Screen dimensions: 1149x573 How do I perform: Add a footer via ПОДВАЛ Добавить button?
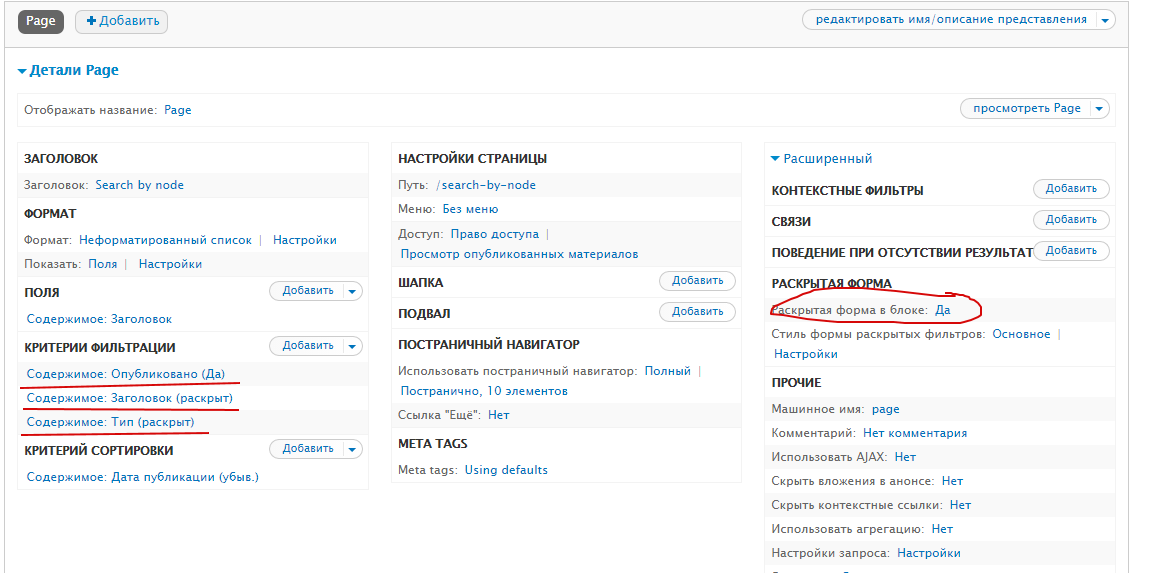pyautogui.click(x=697, y=312)
